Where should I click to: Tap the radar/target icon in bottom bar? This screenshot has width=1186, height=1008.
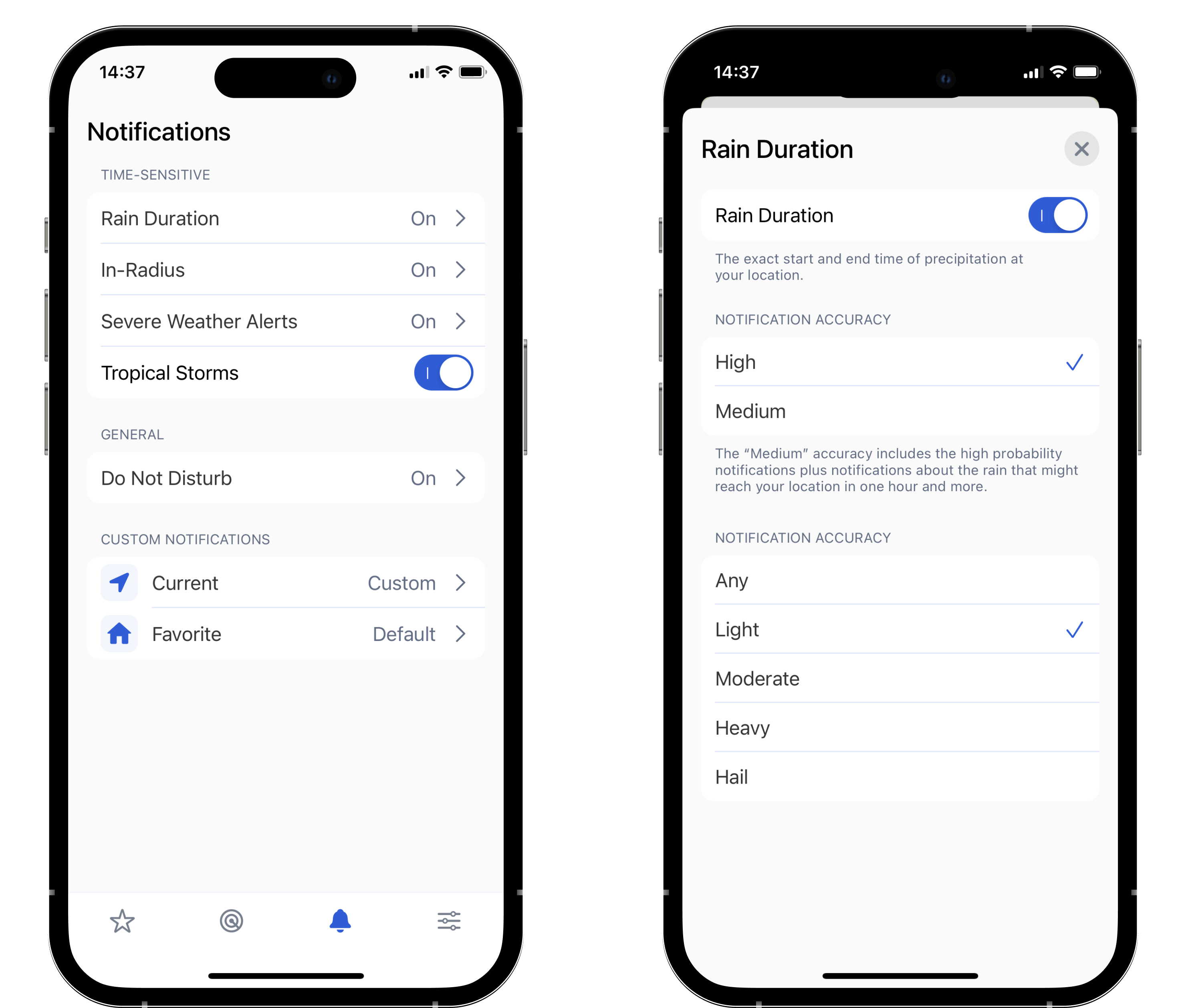[232, 922]
